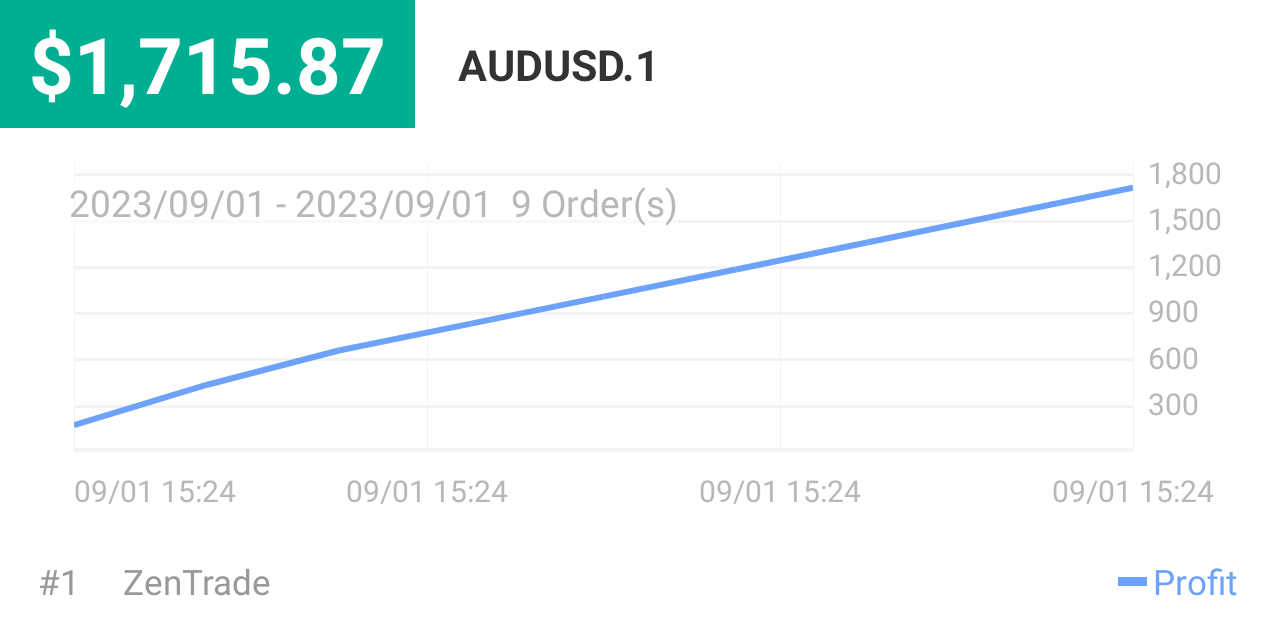Click the 900 y-axis label
Screen dimensions: 1266x633
pyautogui.click(x=1173, y=312)
